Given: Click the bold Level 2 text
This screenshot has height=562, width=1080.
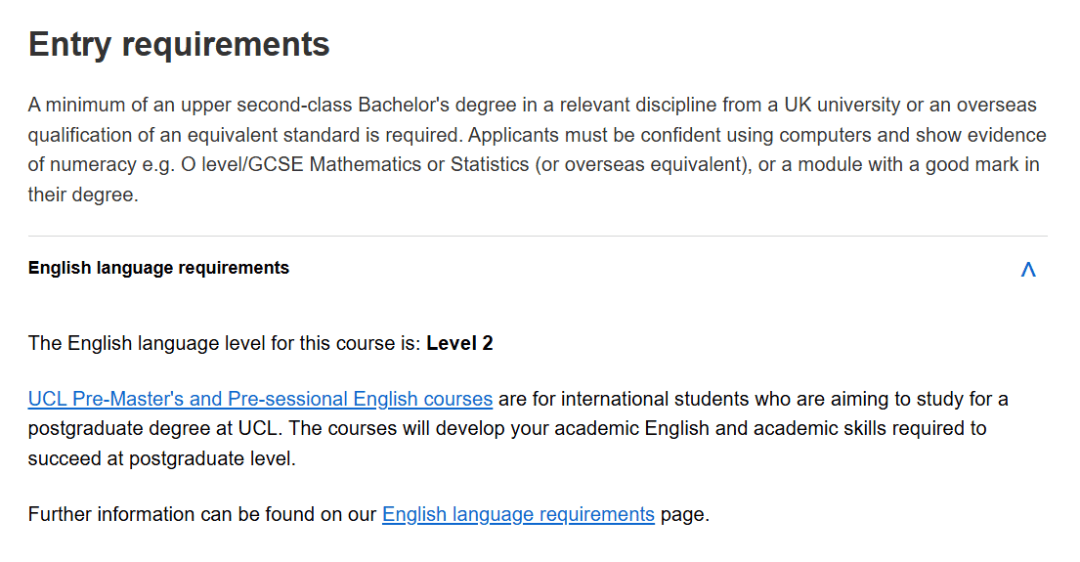Looking at the screenshot, I should 460,344.
